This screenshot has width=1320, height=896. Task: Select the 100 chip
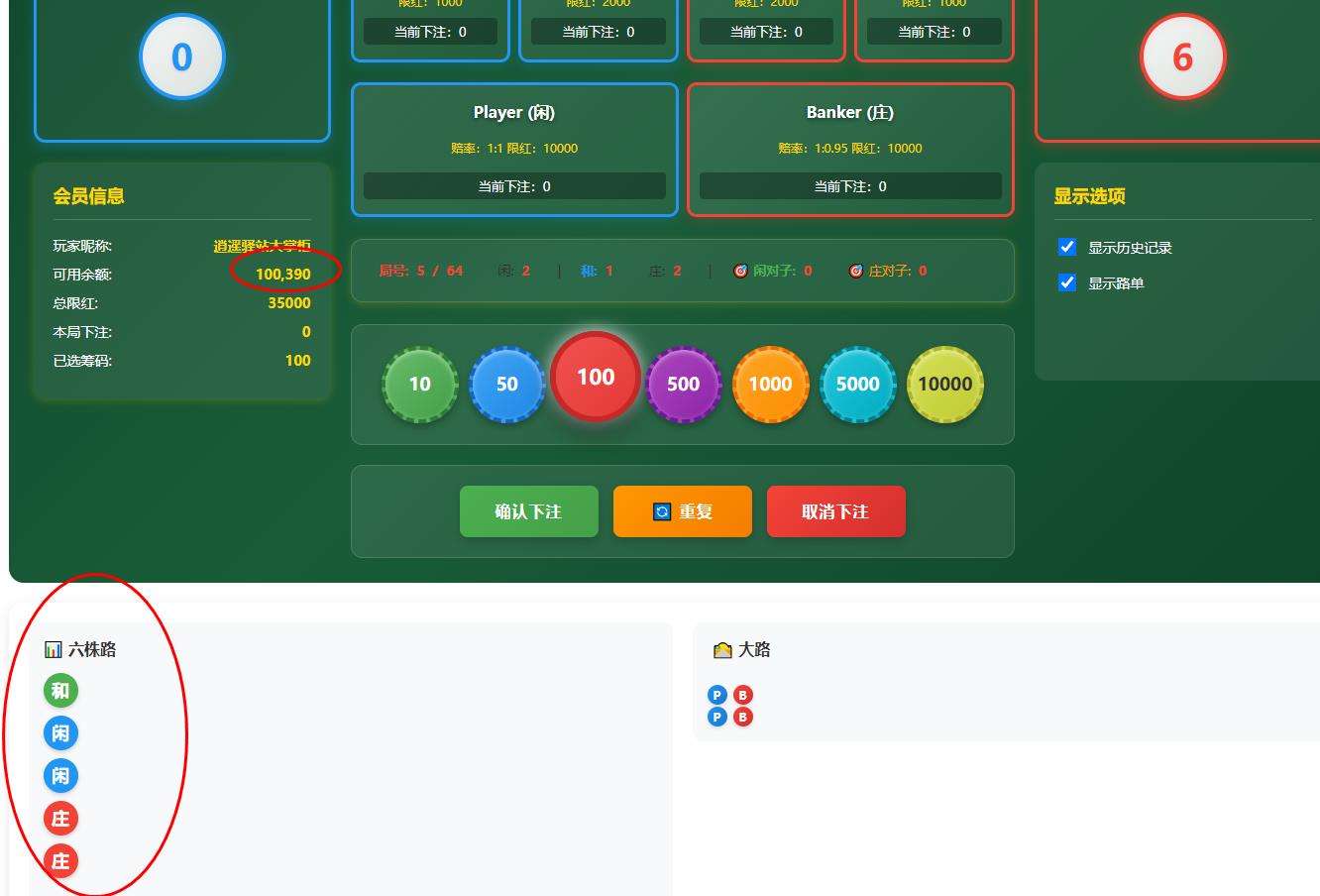click(595, 376)
